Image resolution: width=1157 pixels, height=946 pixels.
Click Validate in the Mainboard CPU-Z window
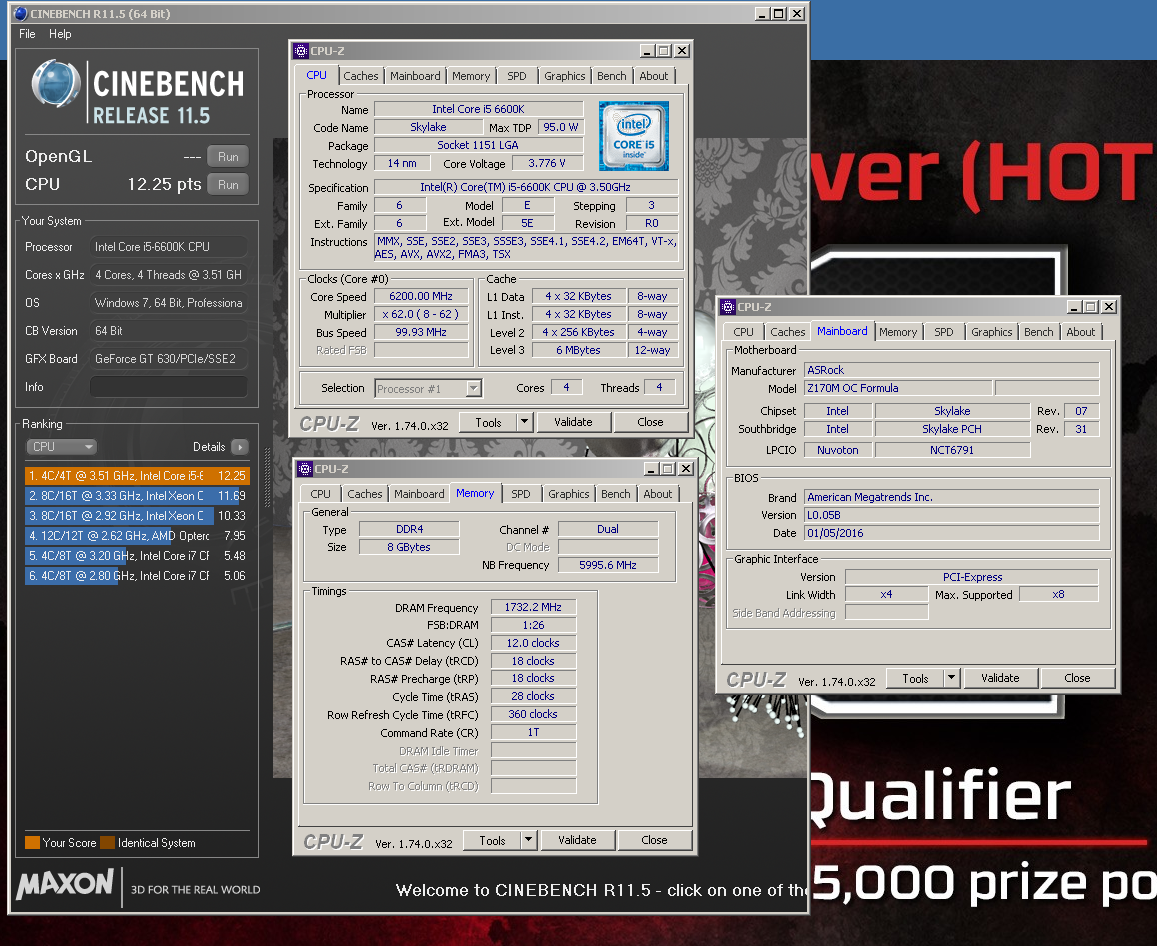click(x=1000, y=678)
